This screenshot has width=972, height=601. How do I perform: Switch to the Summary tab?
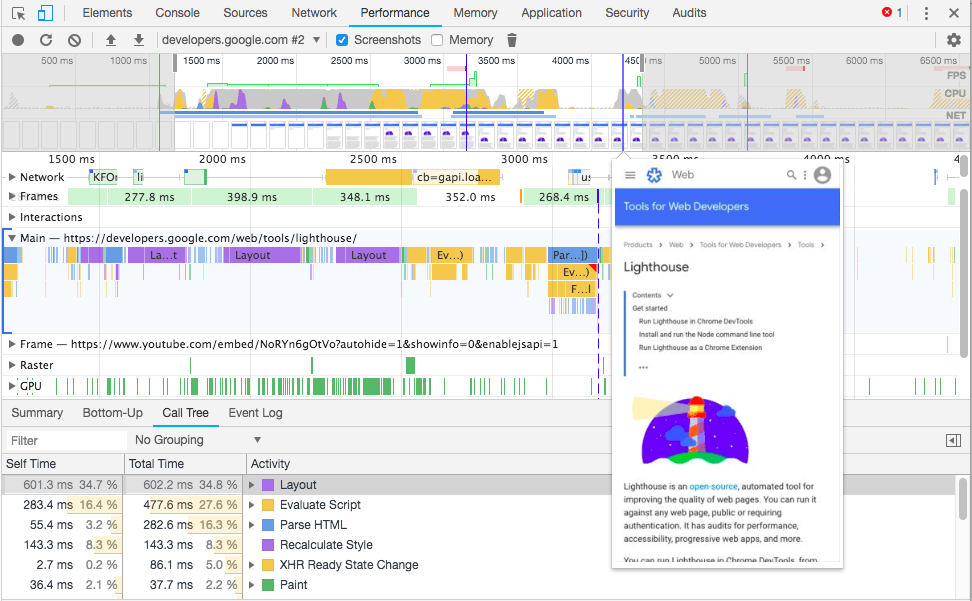(37, 413)
